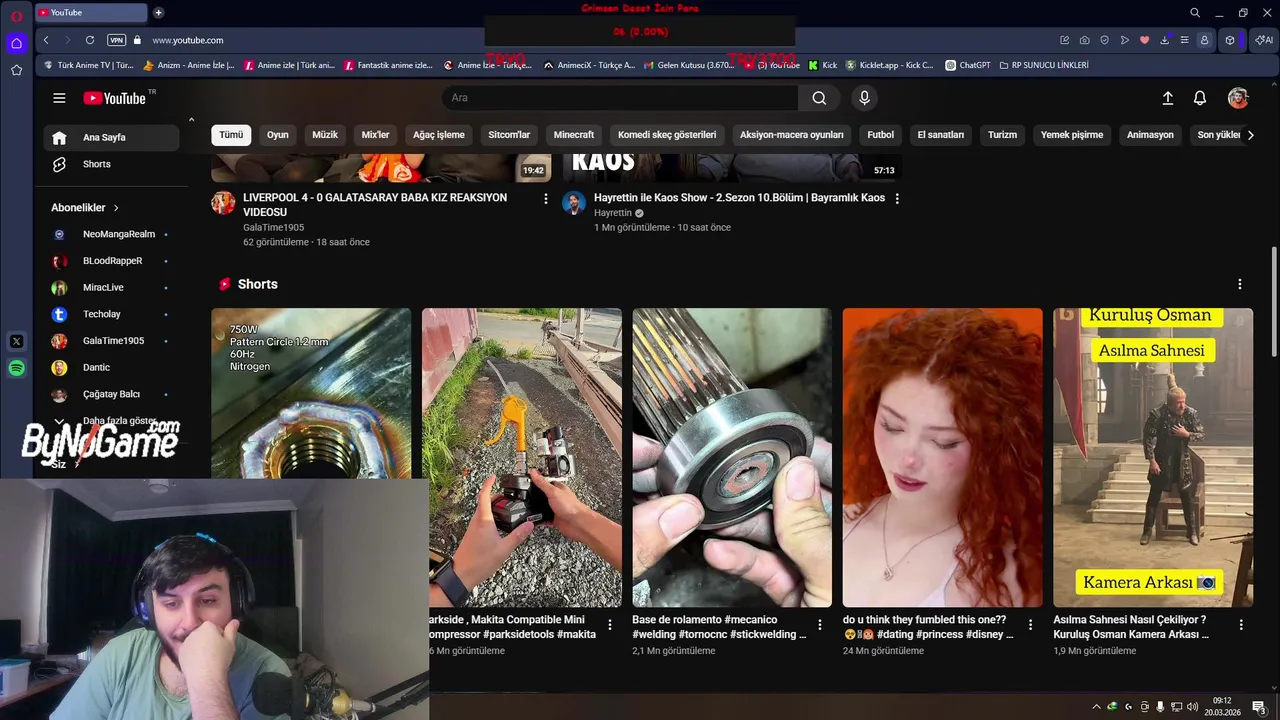
Task: Open RP SUNUCU LİNKLERİ bookmark folder
Action: pyautogui.click(x=1044, y=65)
